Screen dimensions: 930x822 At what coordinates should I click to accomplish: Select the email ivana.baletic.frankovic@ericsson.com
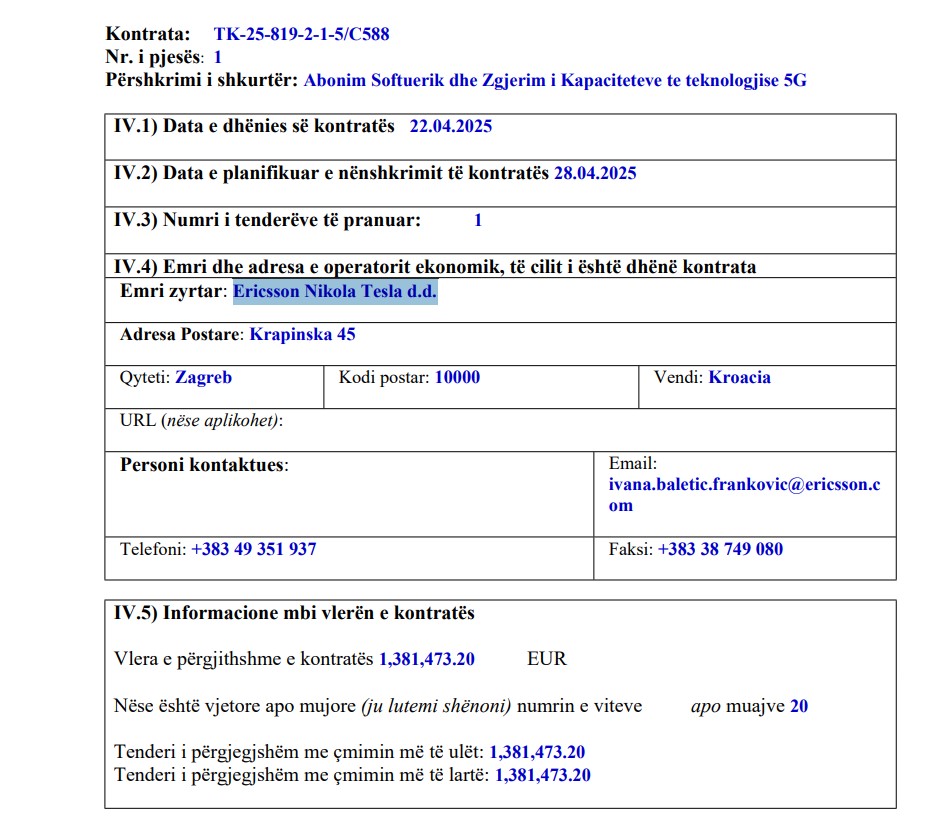pyautogui.click(x=744, y=495)
